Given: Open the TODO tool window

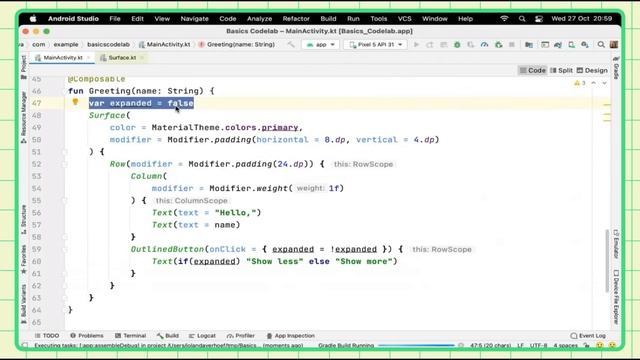Looking at the screenshot, I should coord(47,336).
